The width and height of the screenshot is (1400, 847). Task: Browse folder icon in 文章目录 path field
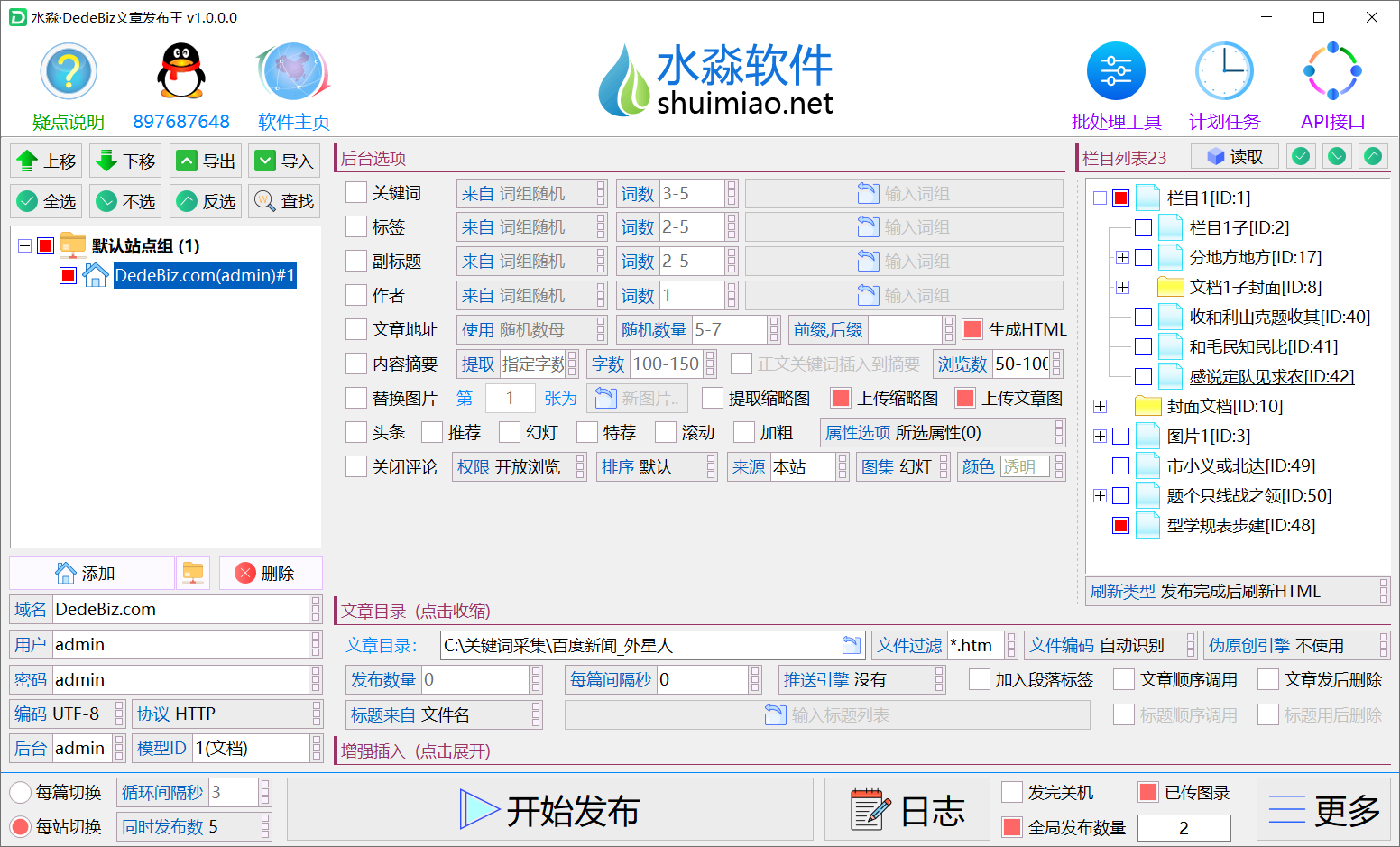(851, 645)
